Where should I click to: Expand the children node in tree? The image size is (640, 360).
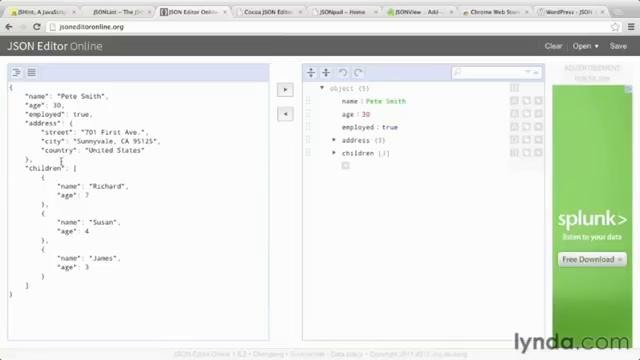(x=334, y=153)
